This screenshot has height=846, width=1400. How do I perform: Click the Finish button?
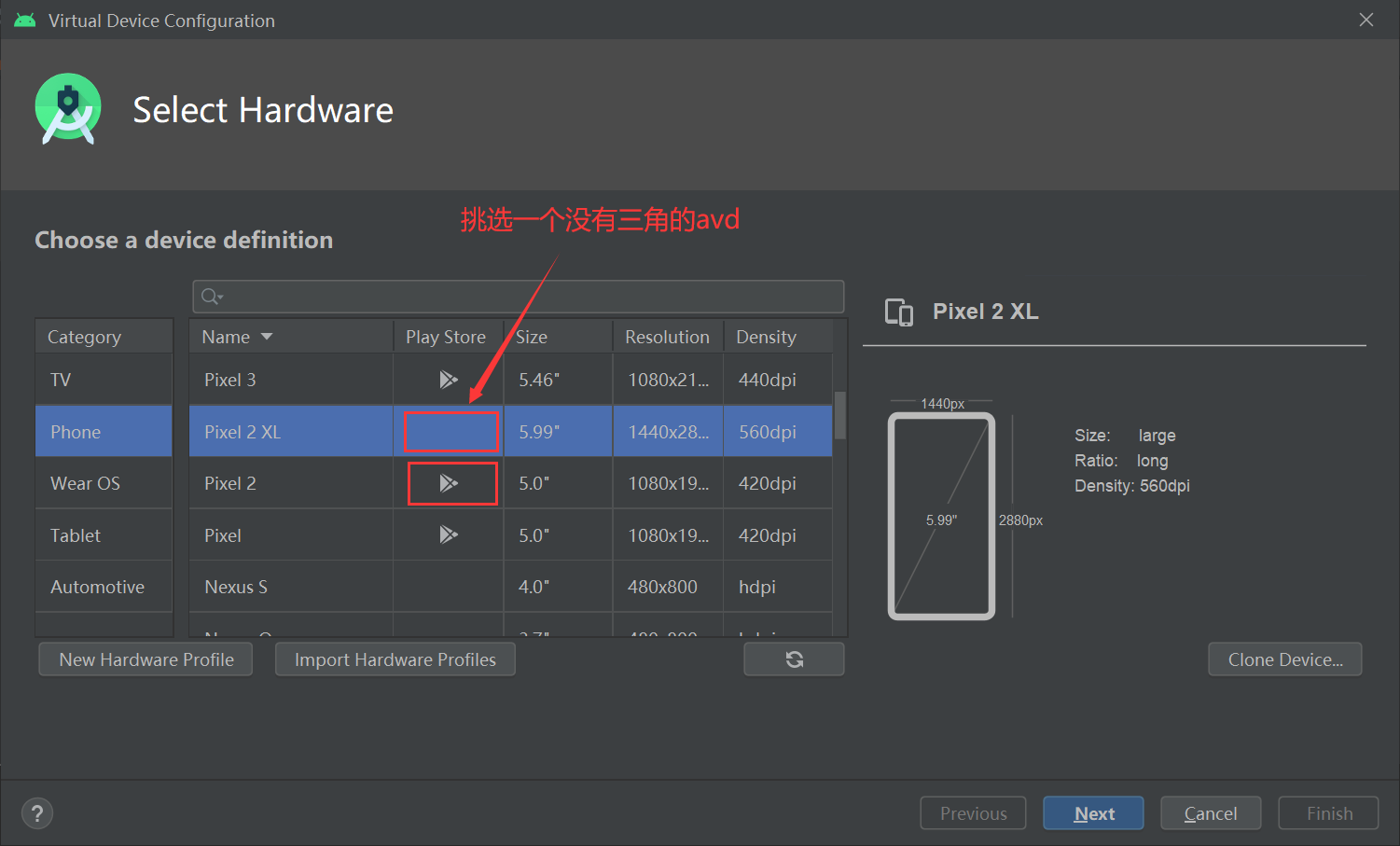(x=1328, y=813)
